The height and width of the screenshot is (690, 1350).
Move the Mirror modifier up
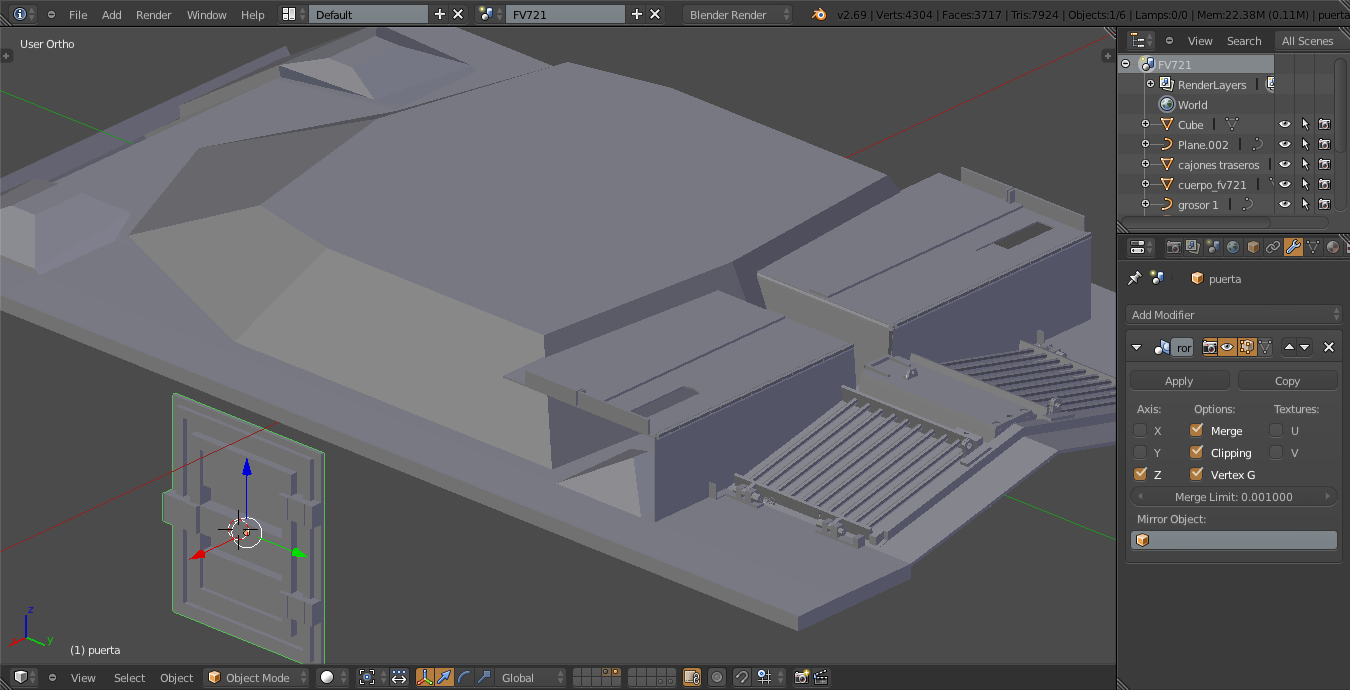pyautogui.click(x=1289, y=347)
